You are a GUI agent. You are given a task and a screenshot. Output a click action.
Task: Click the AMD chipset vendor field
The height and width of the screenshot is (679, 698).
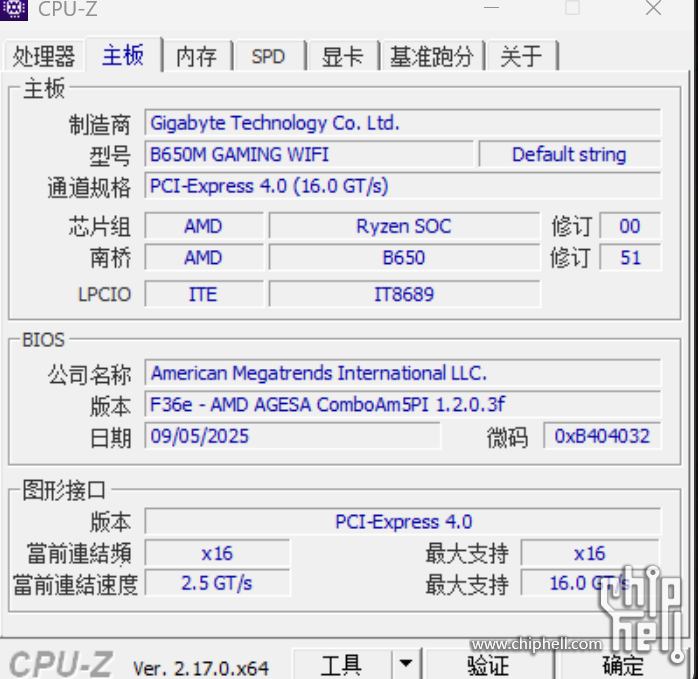pos(204,226)
